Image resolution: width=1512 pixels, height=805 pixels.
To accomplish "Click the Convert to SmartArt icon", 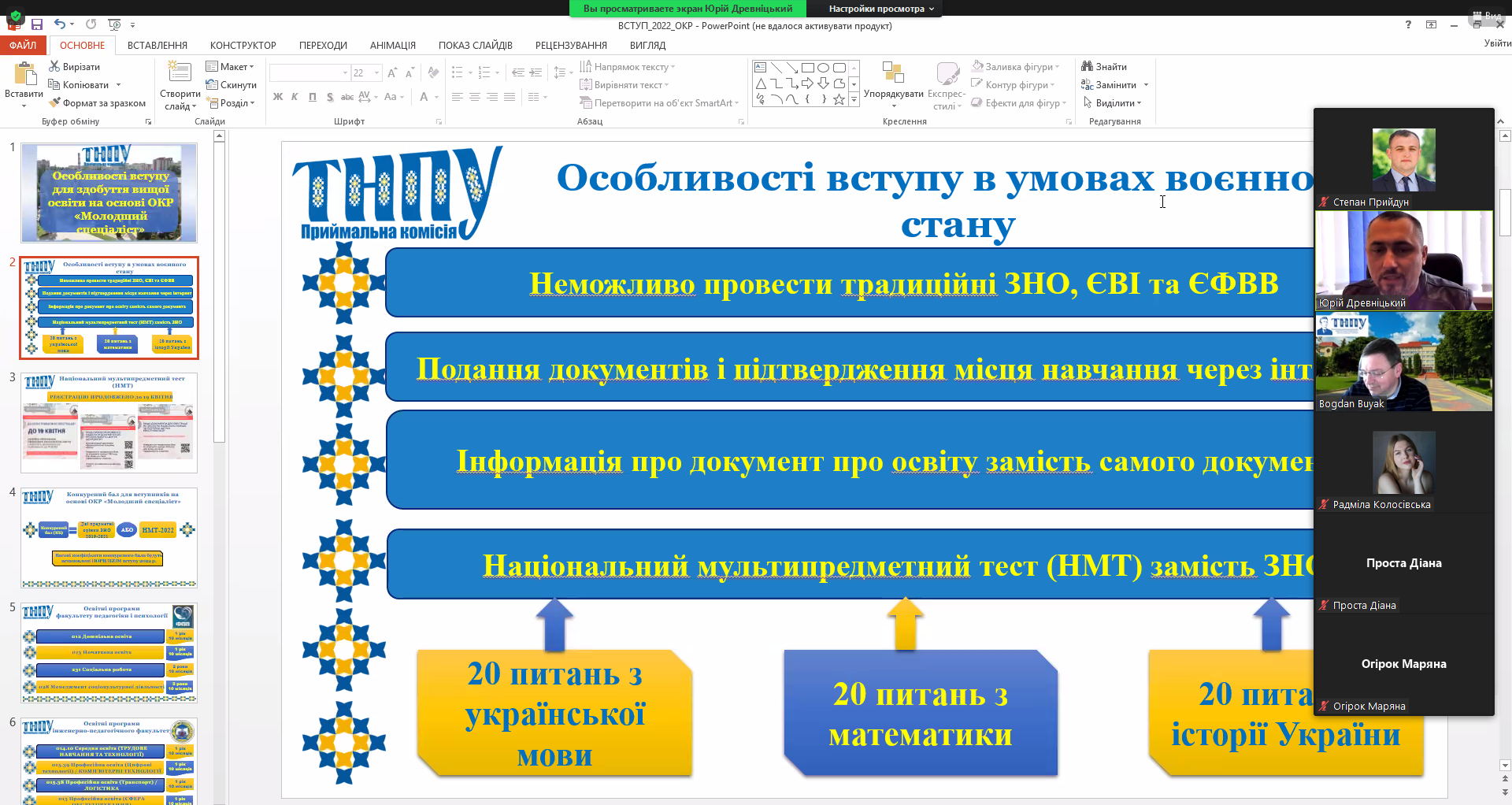I will (587, 102).
